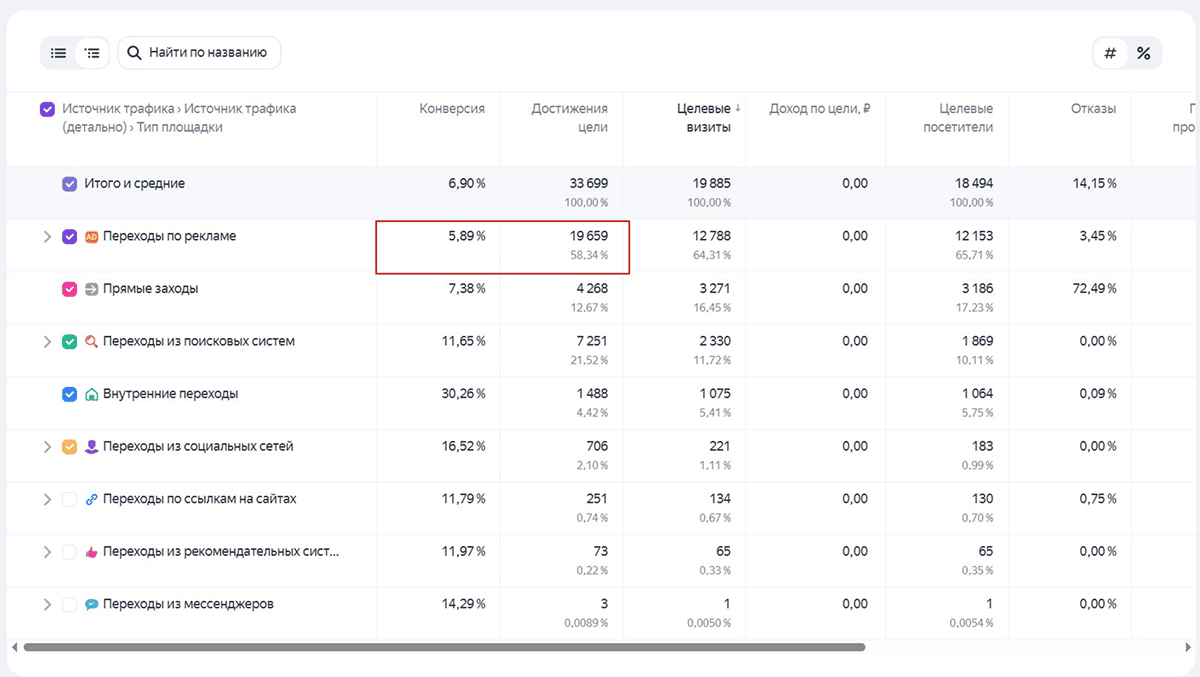1200x677 pixels.
Task: Click the social networks traffic icon
Action: 92,447
